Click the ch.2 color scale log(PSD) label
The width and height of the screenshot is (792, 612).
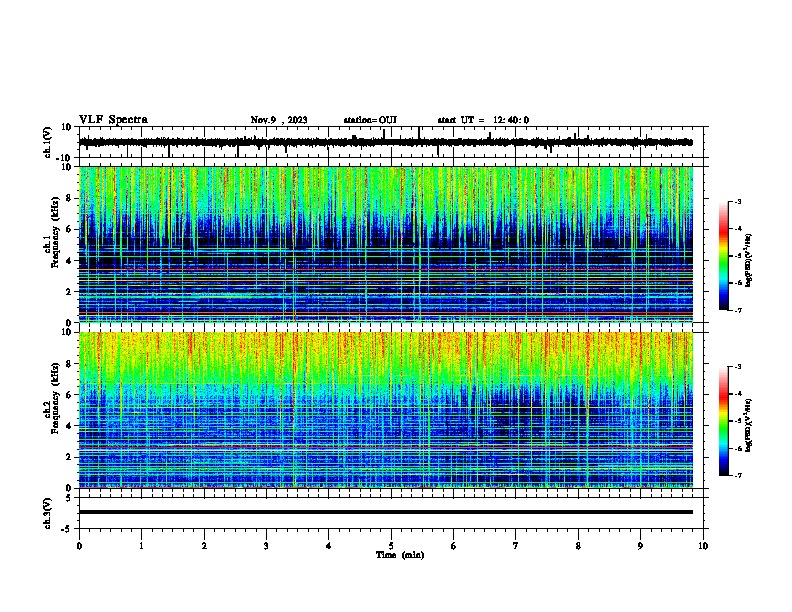749,425
